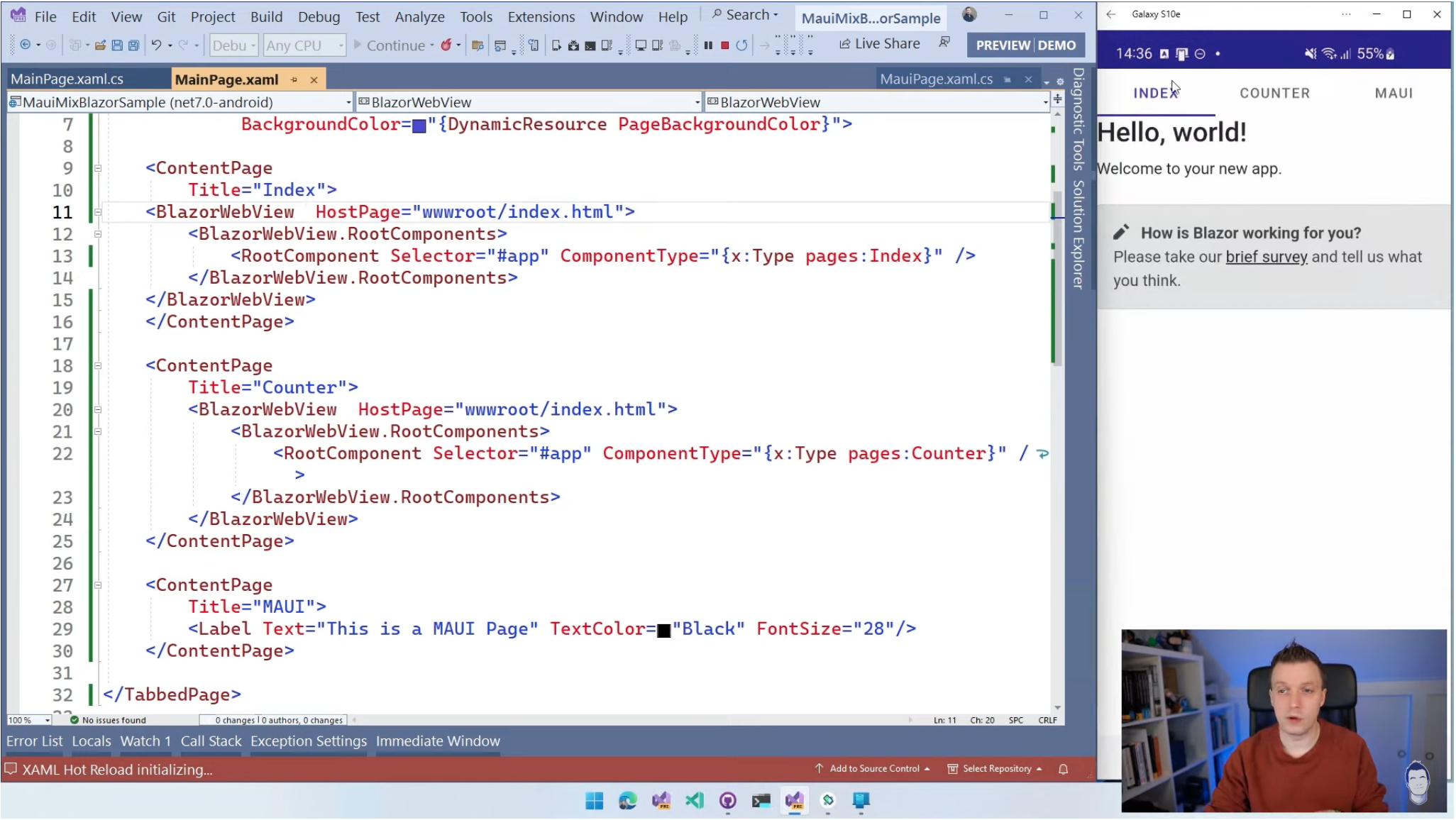Click the Feedback person icon beside Live Share
Viewport: 1456px width, 820px height.
(x=944, y=43)
